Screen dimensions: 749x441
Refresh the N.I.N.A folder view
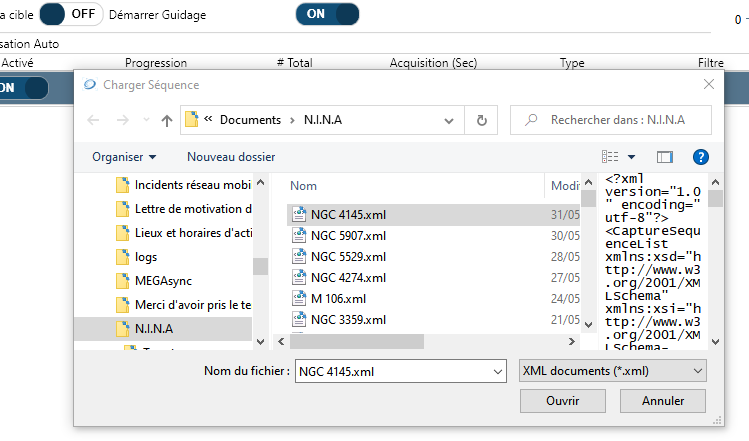tap(482, 120)
